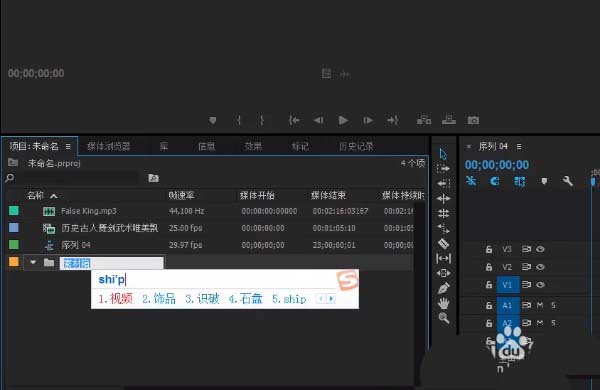The height and width of the screenshot is (390, 600).
Task: Click the Insert edit button
Action: [x=424, y=121]
